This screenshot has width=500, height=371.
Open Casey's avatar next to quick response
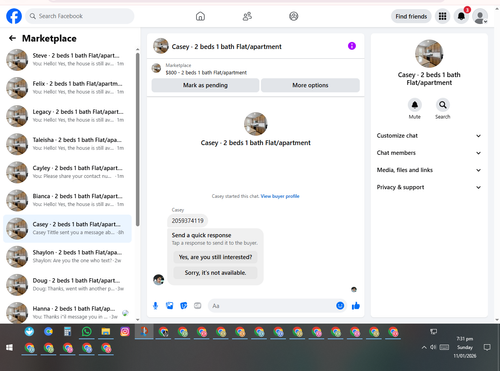[x=158, y=279]
